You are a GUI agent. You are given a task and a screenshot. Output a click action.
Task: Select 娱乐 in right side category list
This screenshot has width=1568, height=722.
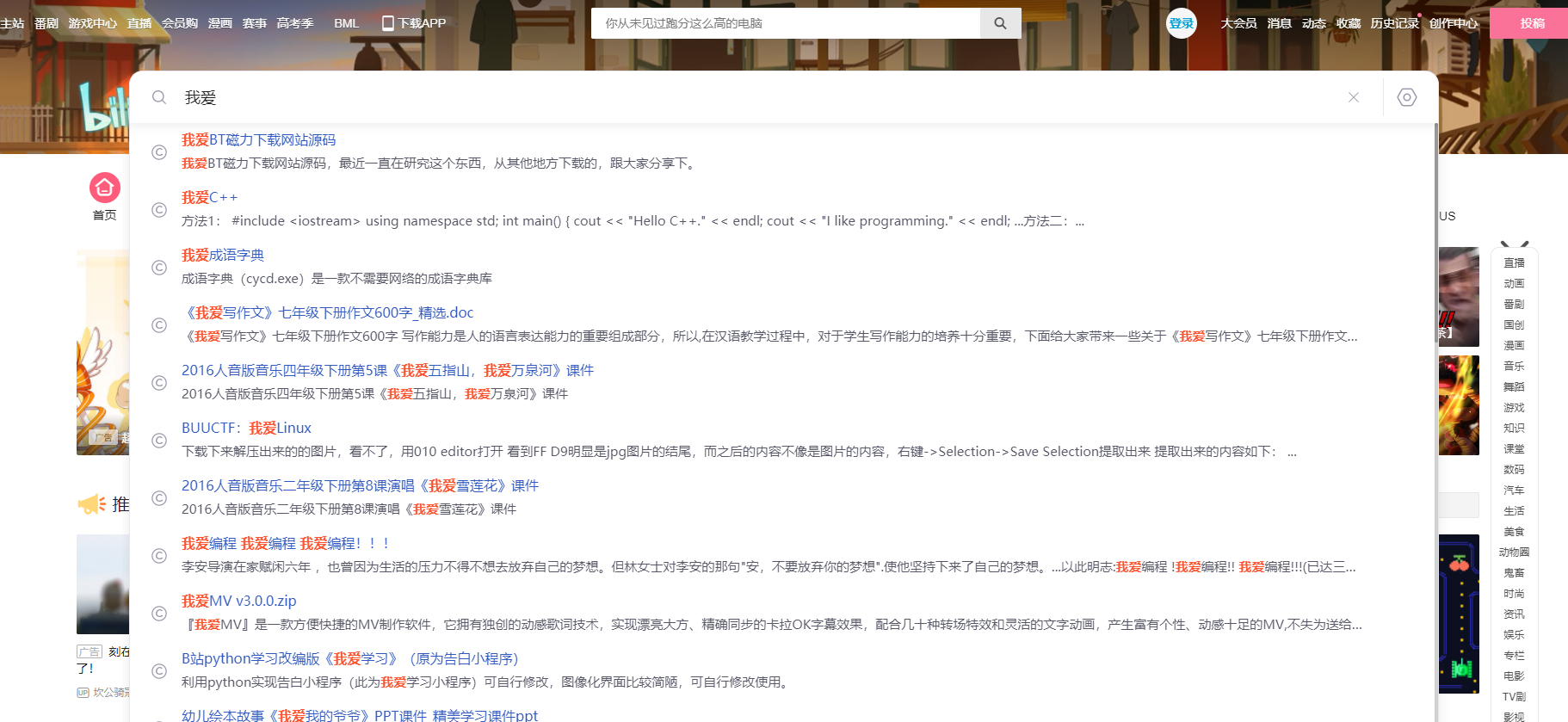coord(1514,634)
